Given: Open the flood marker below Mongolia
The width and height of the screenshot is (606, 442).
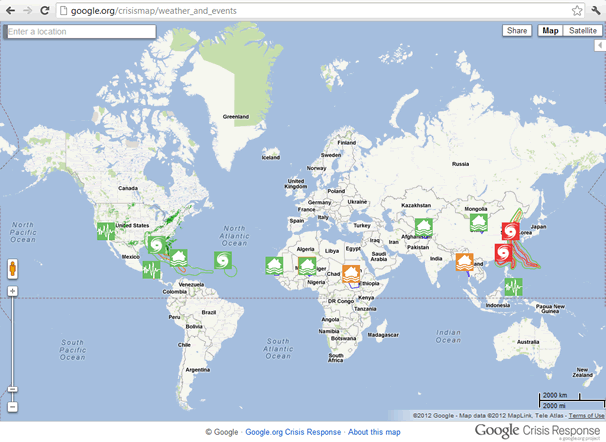Looking at the screenshot, I should point(478,223).
